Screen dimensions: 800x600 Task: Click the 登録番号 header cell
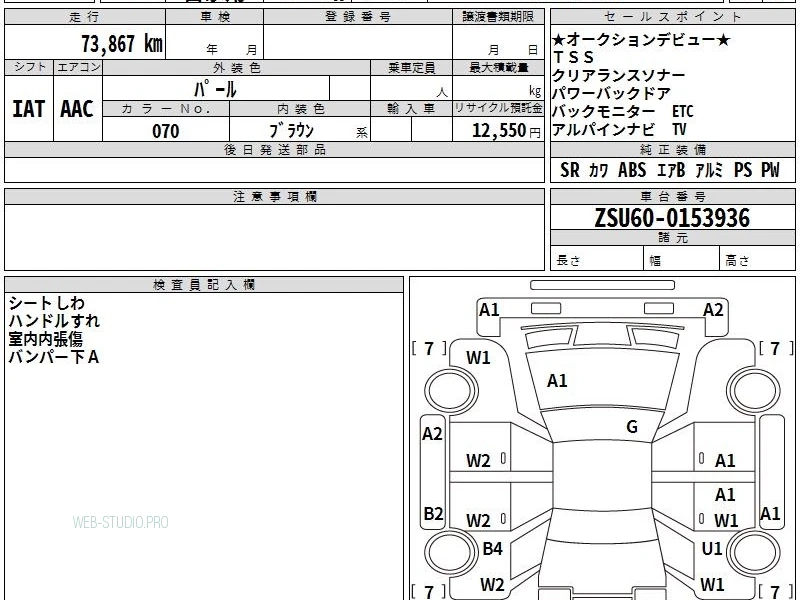[358, 17]
